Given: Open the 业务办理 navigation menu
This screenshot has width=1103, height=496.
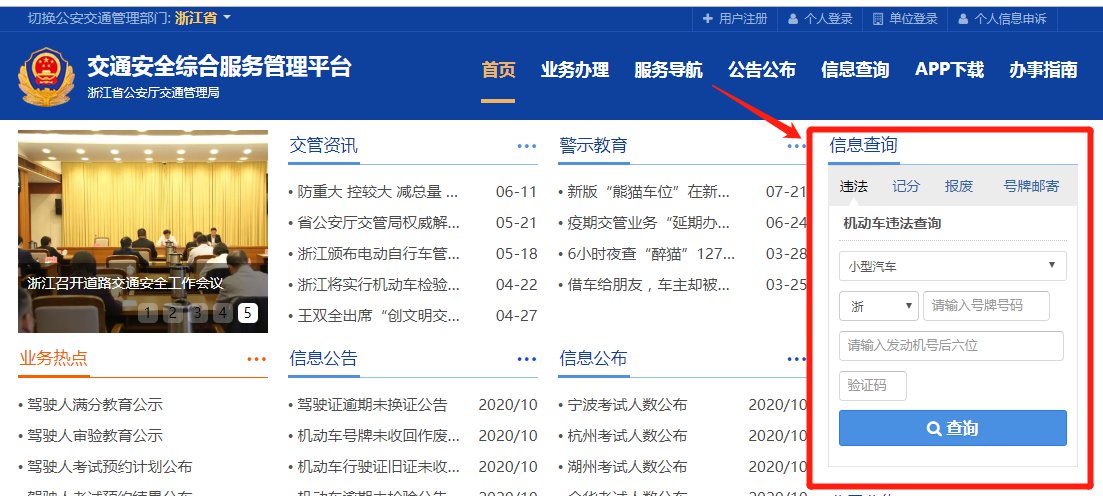Looking at the screenshot, I should [574, 70].
